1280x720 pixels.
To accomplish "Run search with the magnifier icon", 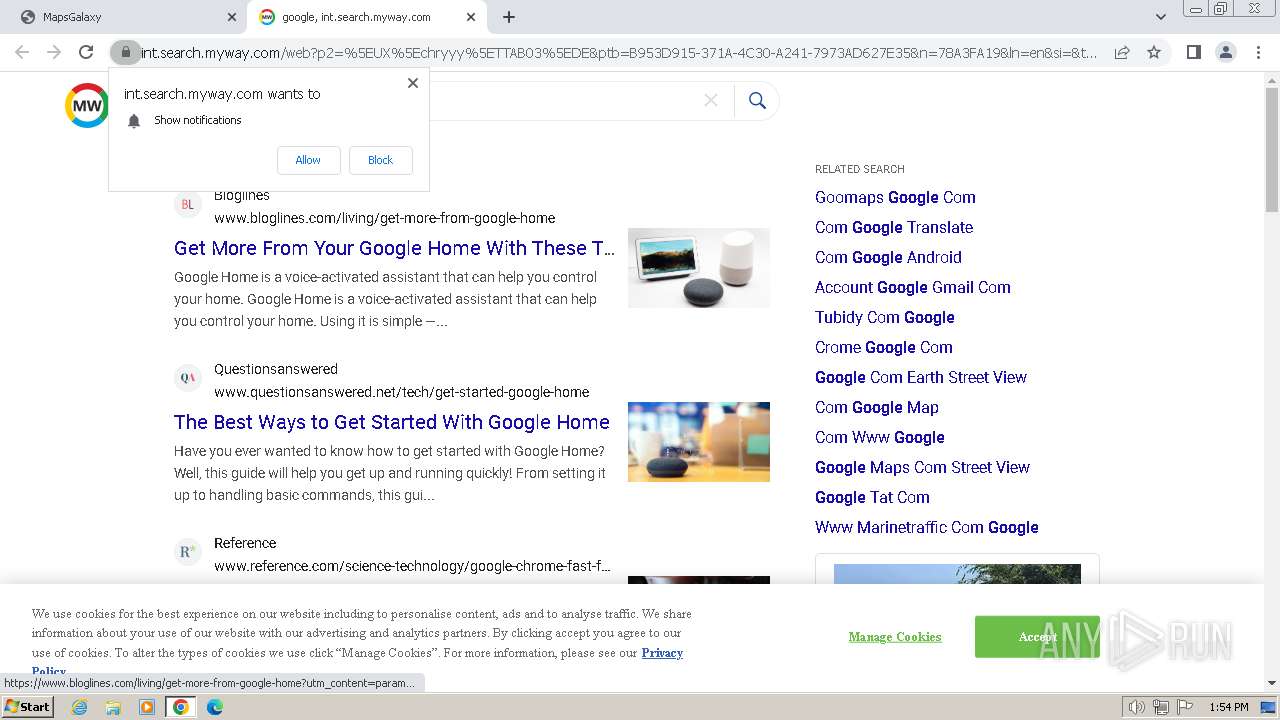I will click(x=757, y=100).
